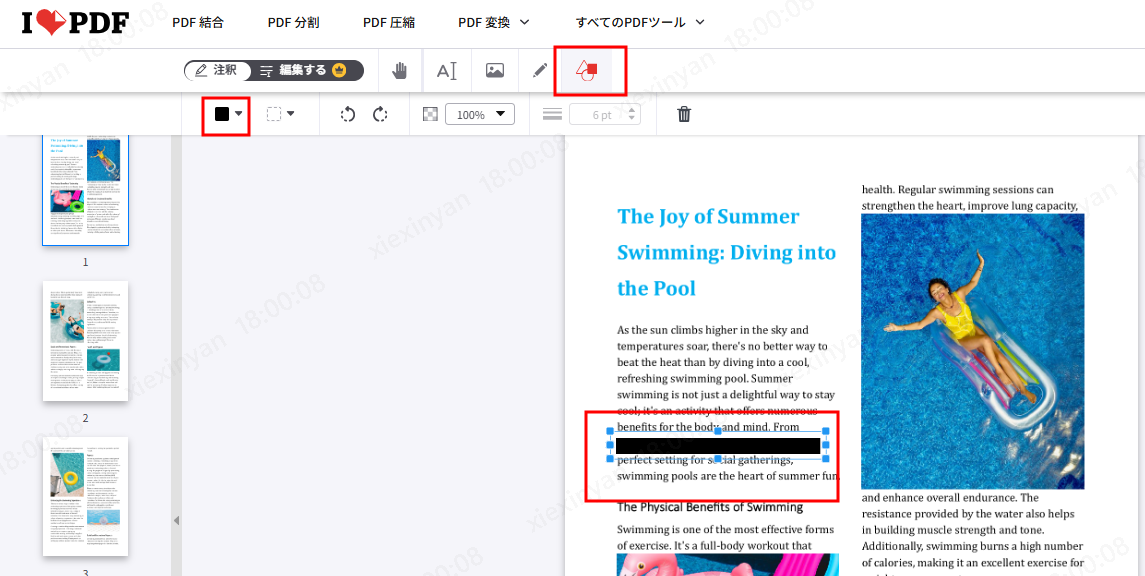Open the border style dropdown
This screenshot has width=1145, height=576.
click(x=280, y=114)
